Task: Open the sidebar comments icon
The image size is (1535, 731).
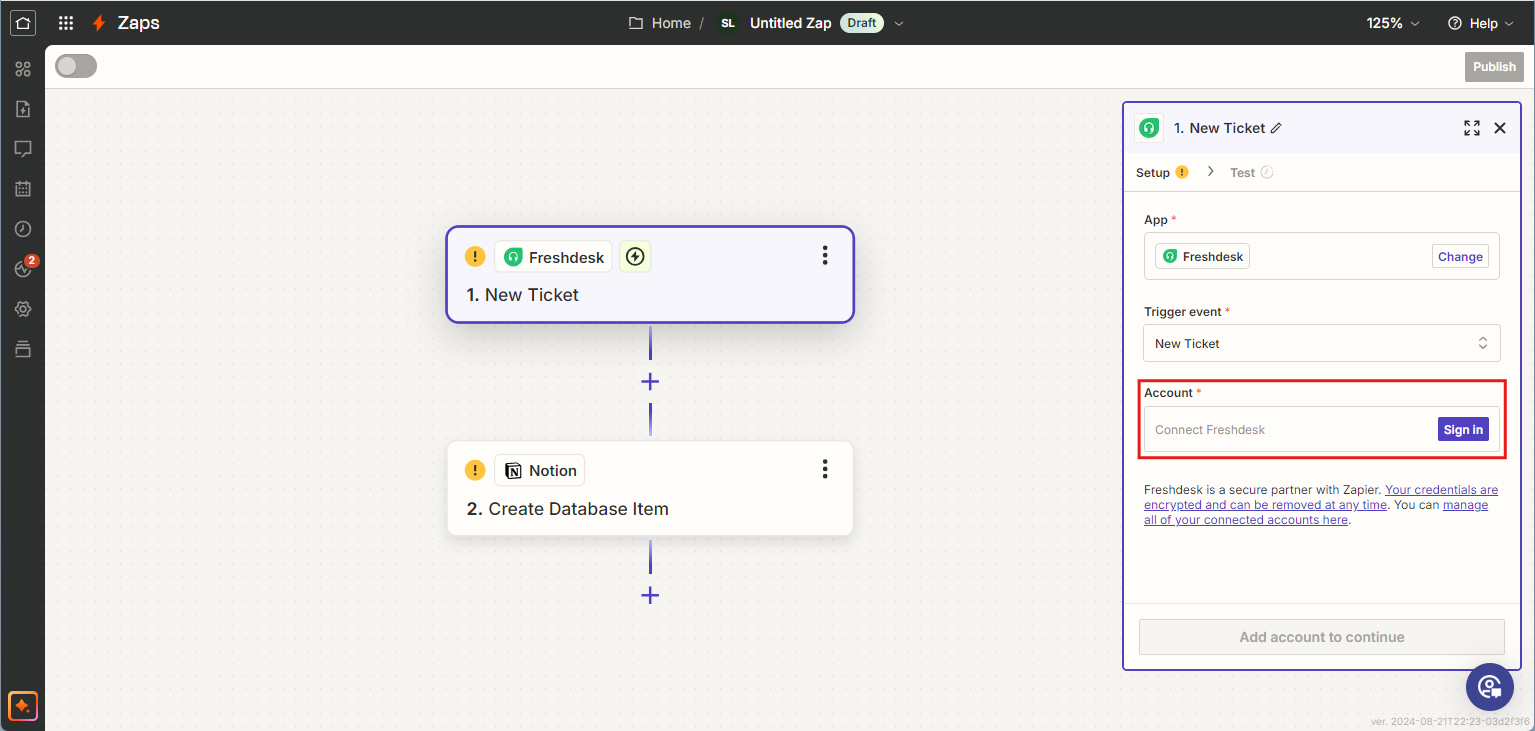Action: [23, 149]
